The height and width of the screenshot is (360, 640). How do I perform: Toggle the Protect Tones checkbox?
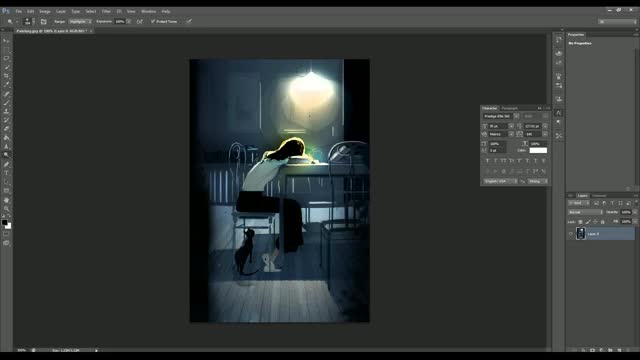[x=153, y=21]
